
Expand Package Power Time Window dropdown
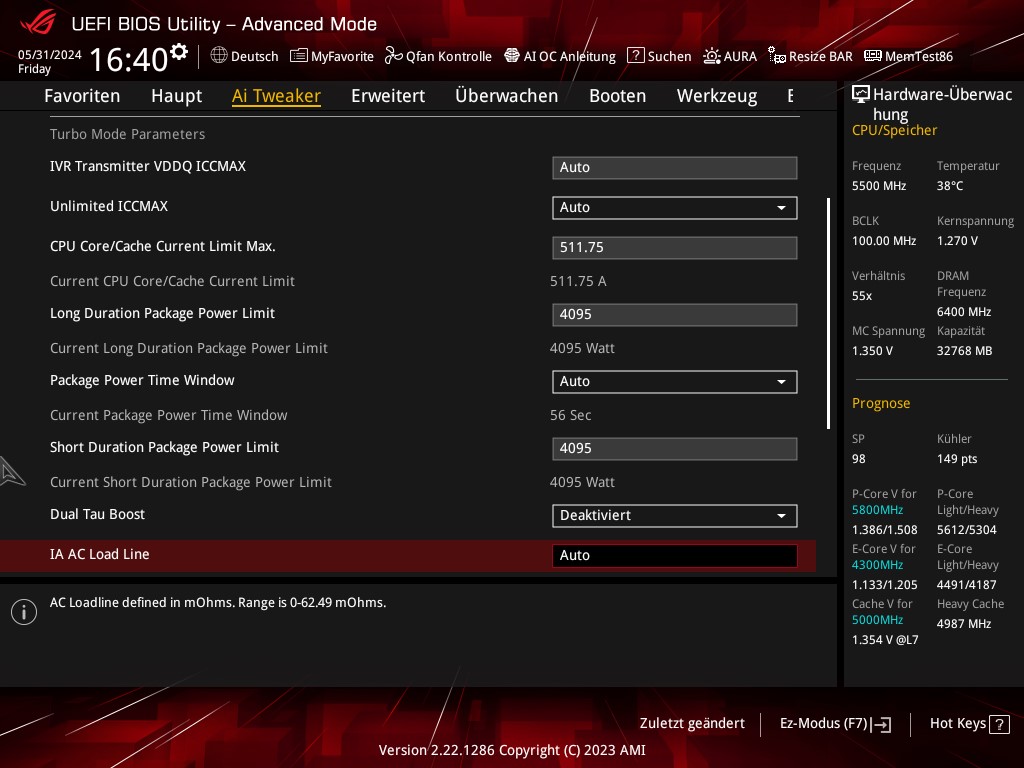pyautogui.click(x=675, y=381)
